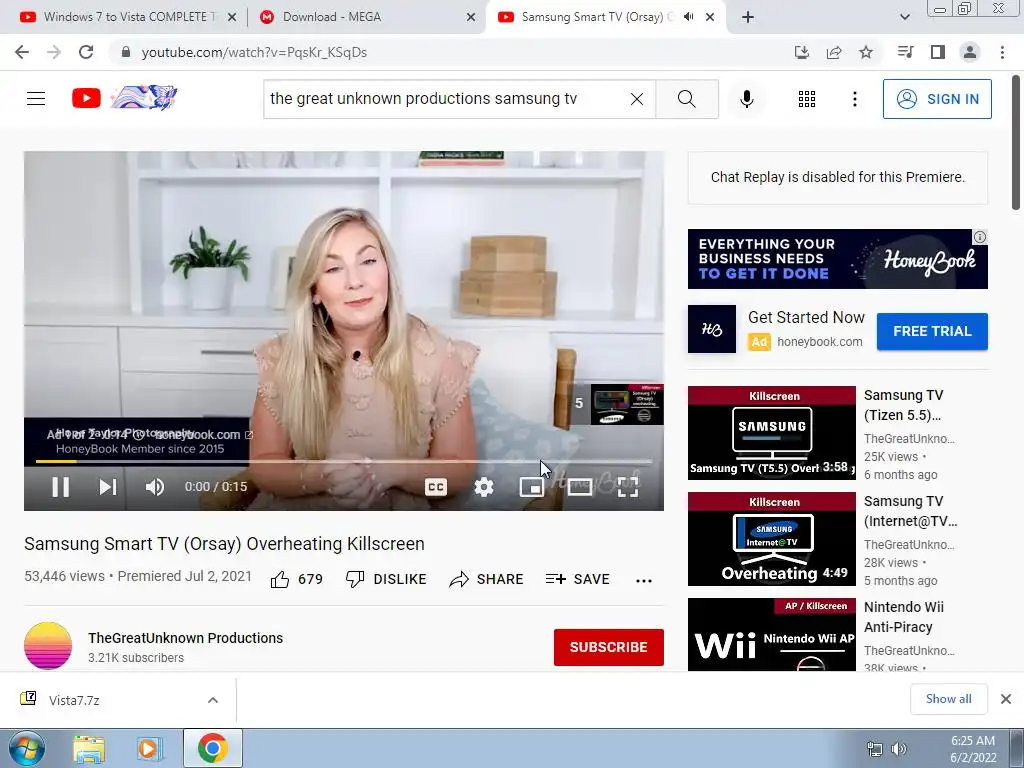Open more actions under video
This screenshot has width=1024, height=768.
(x=644, y=580)
